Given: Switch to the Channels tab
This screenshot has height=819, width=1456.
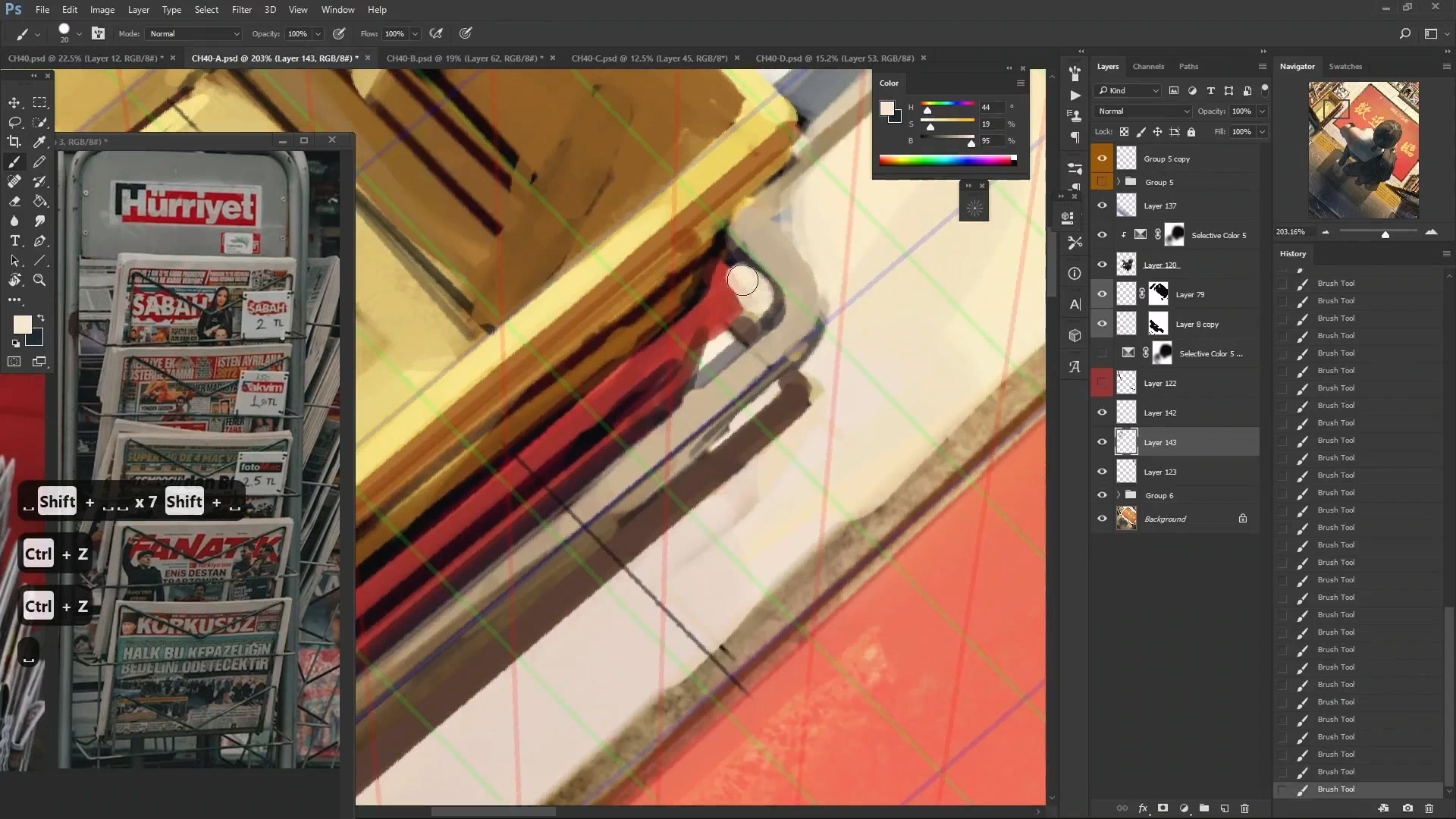Looking at the screenshot, I should tap(1148, 66).
